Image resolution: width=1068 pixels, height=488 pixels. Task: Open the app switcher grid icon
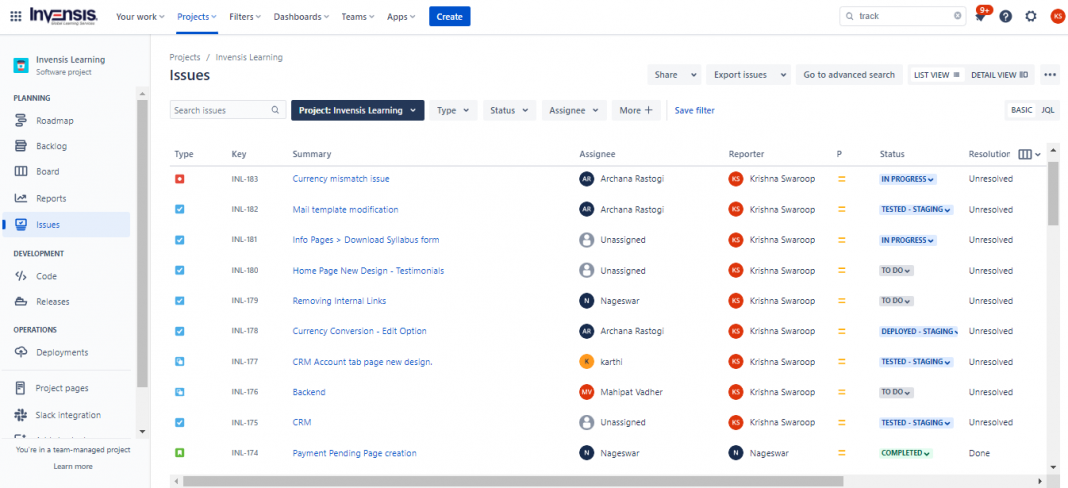point(16,16)
